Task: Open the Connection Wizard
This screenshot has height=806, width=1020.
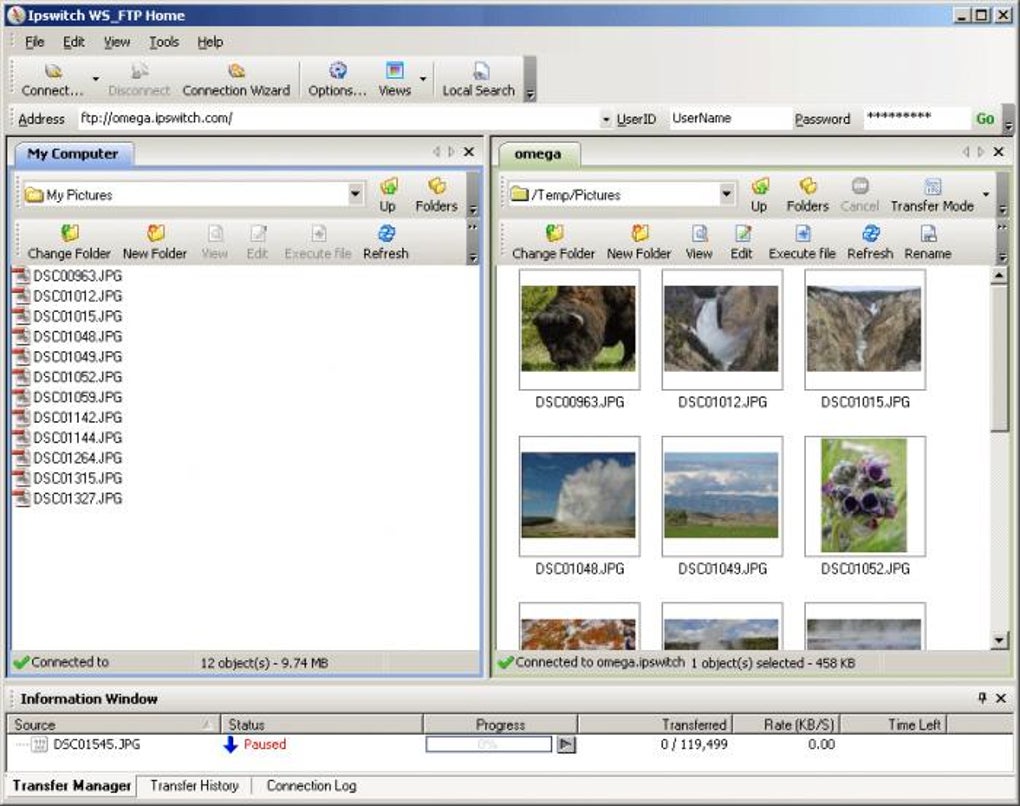Action: (x=236, y=79)
